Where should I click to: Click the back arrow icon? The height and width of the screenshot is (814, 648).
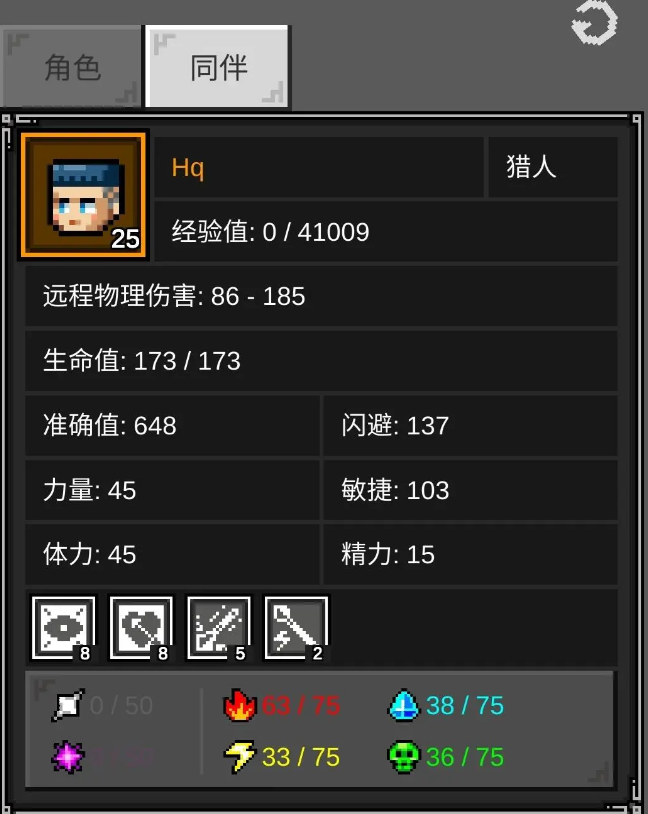click(595, 23)
